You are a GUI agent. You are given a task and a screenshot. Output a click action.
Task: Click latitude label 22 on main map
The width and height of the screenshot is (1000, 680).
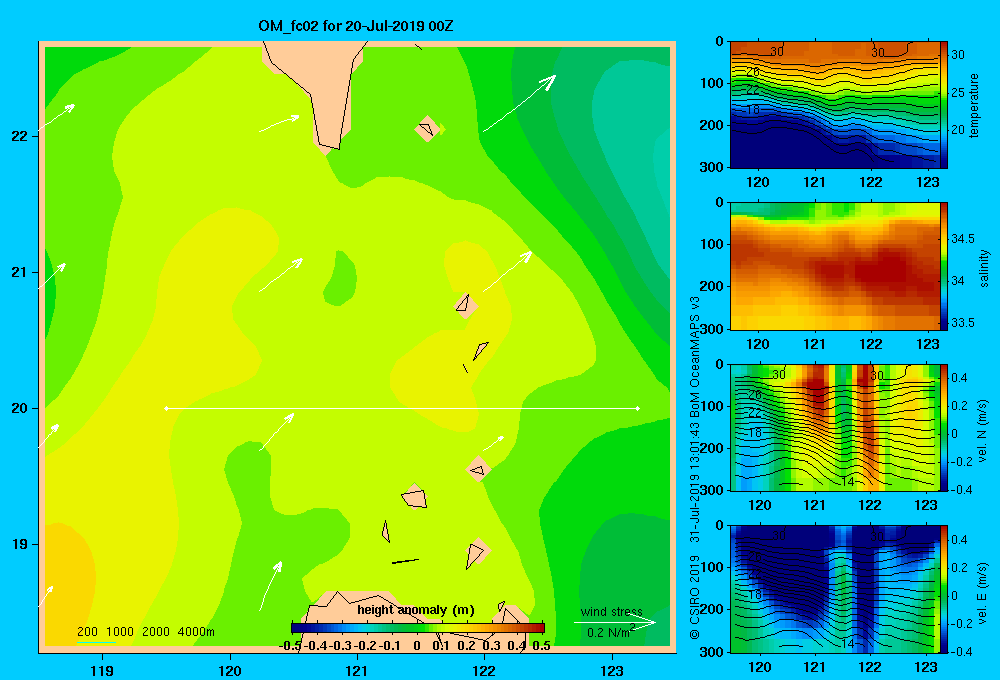tap(20, 137)
